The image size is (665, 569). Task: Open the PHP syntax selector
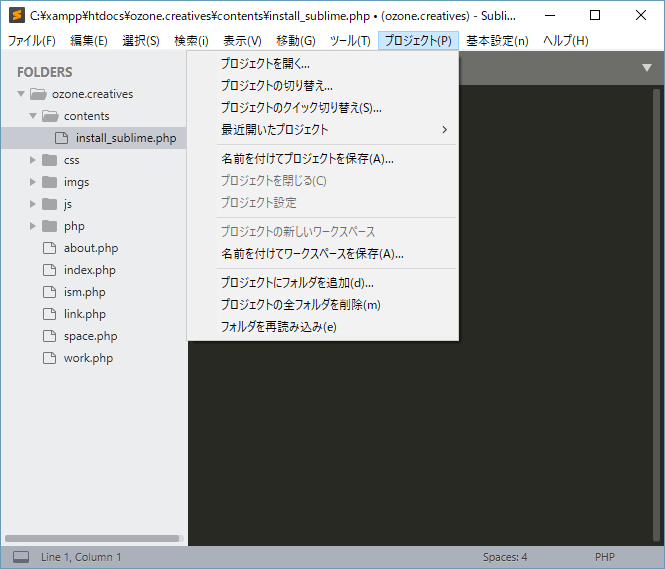click(604, 557)
